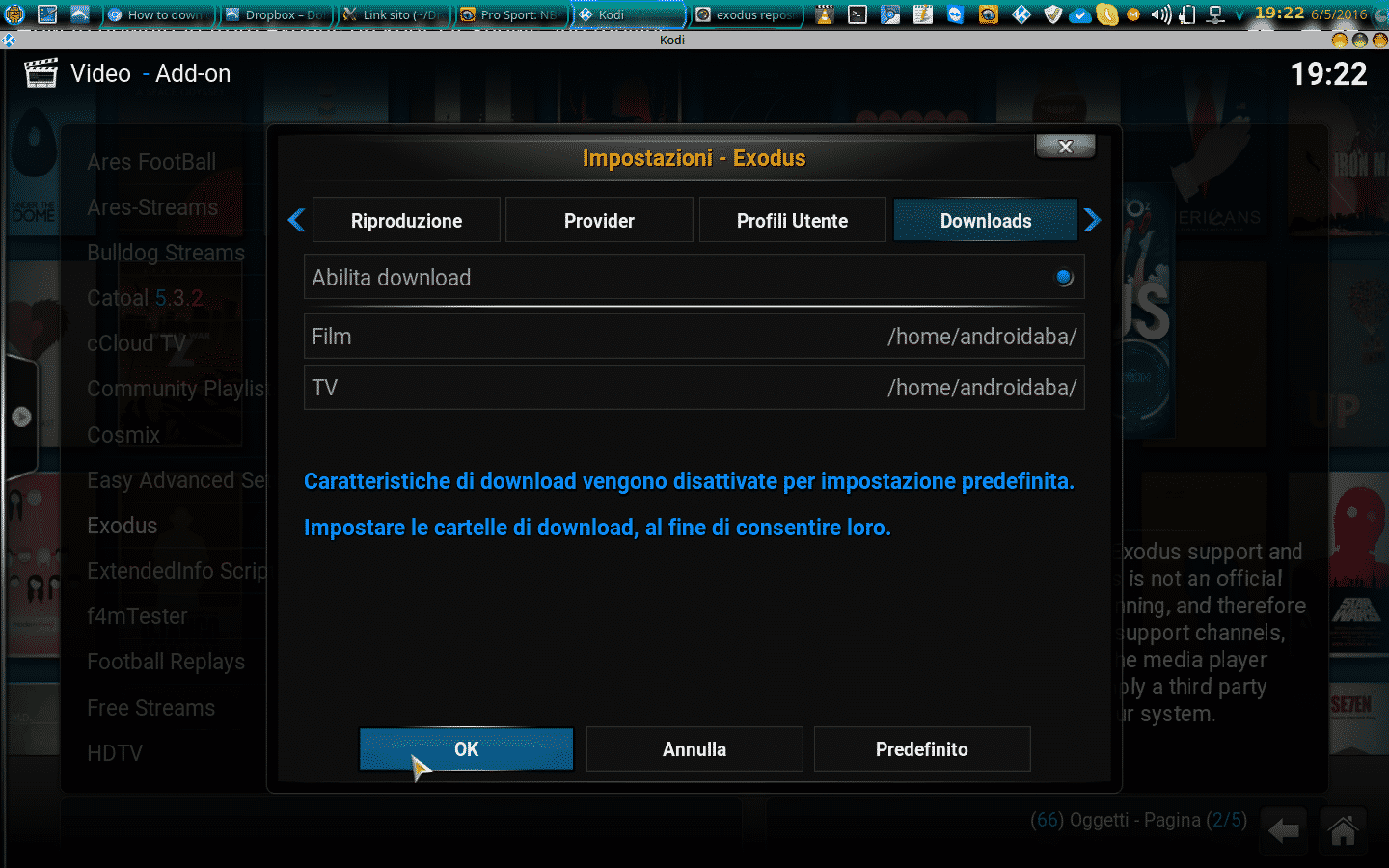Open the yellow phone tray icon

coord(1107,14)
